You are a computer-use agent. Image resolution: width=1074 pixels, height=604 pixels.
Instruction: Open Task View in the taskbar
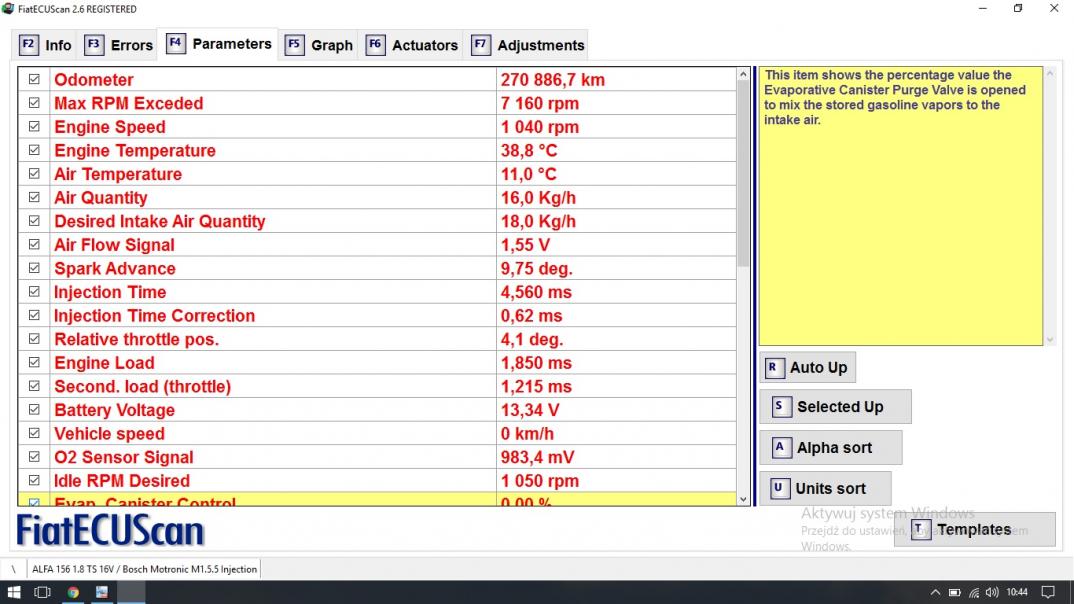click(43, 592)
